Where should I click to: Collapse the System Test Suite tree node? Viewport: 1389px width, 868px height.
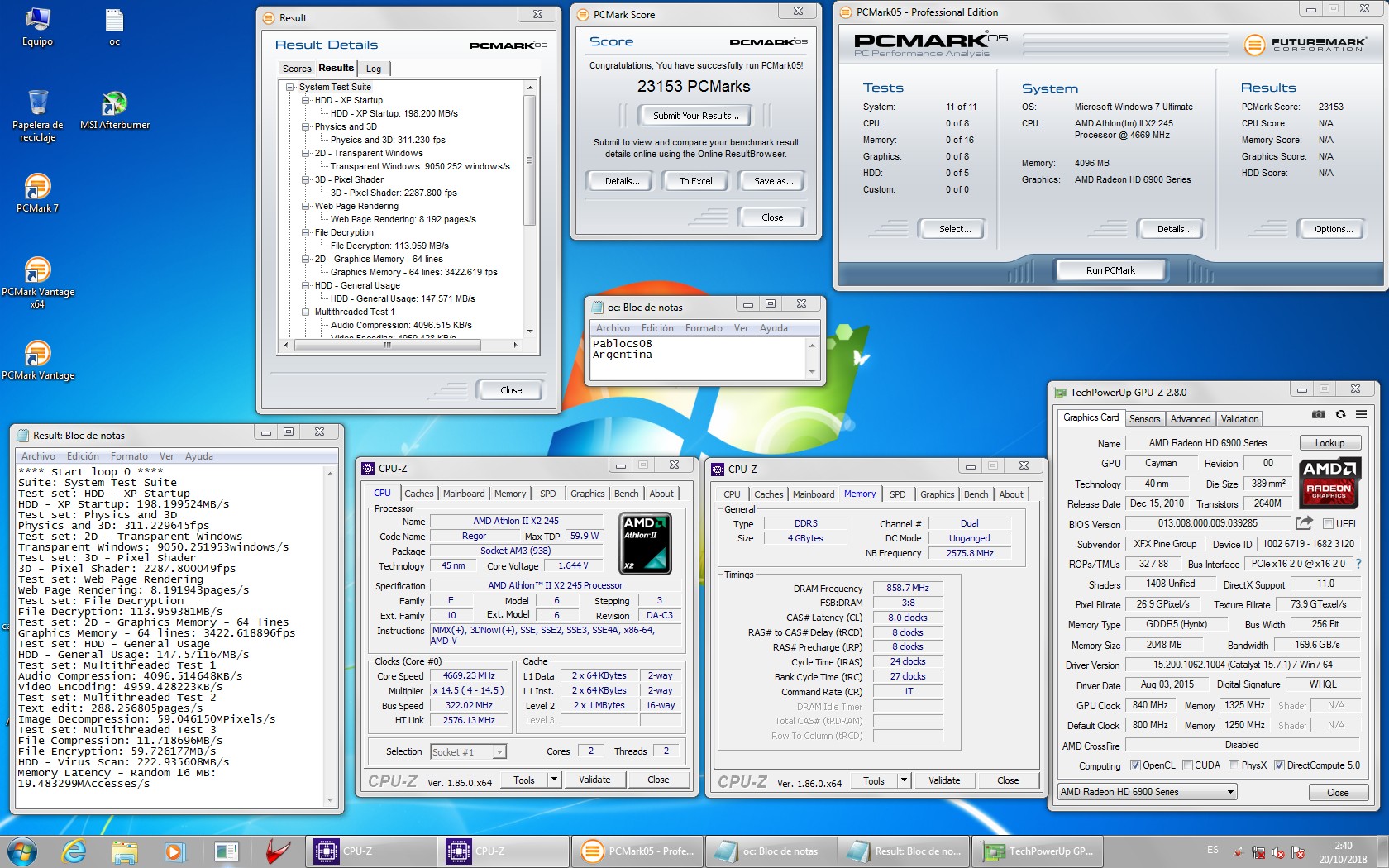pos(290,87)
